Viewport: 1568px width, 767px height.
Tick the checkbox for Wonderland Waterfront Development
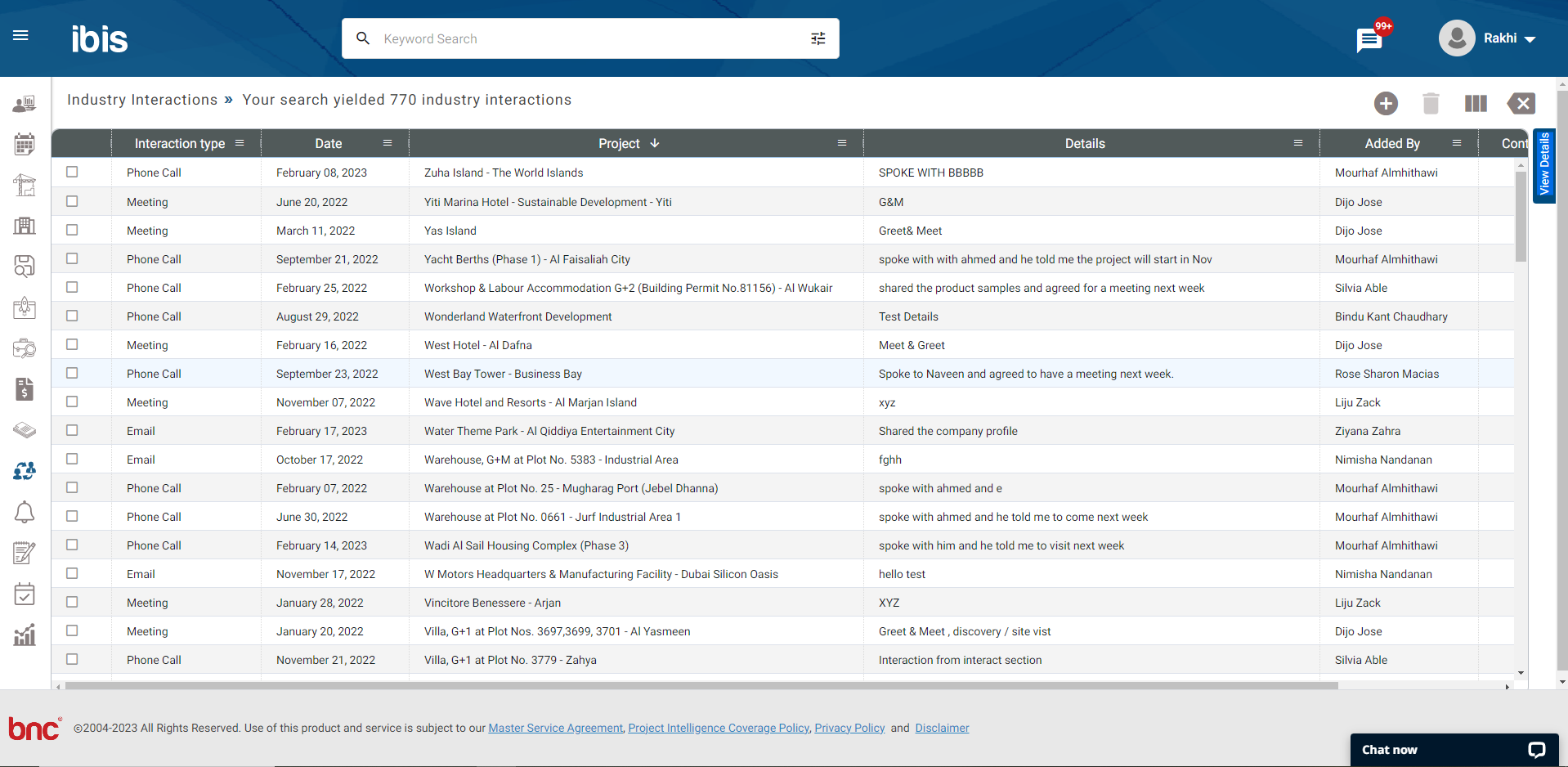coord(72,316)
